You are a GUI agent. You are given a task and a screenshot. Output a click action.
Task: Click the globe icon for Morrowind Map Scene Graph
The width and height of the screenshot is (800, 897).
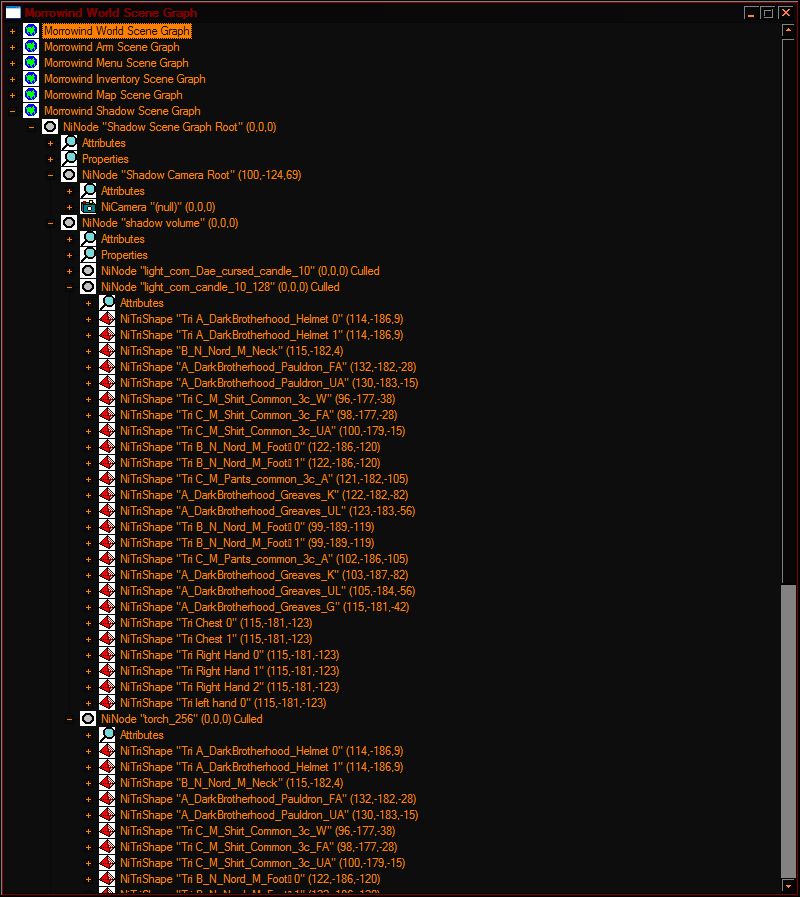click(31, 94)
